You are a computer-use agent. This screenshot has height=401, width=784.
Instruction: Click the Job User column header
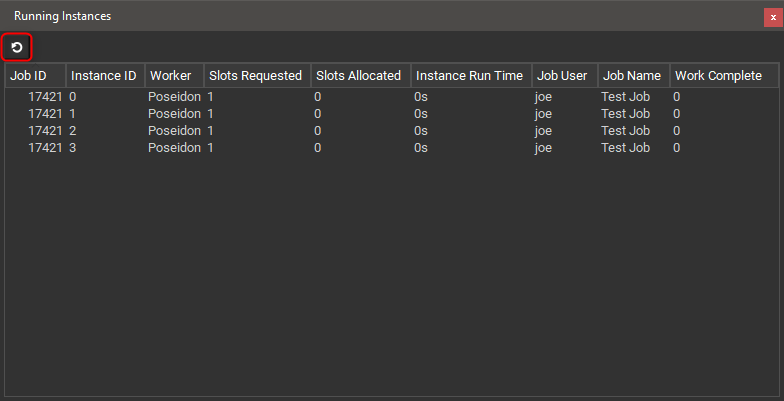tap(562, 76)
